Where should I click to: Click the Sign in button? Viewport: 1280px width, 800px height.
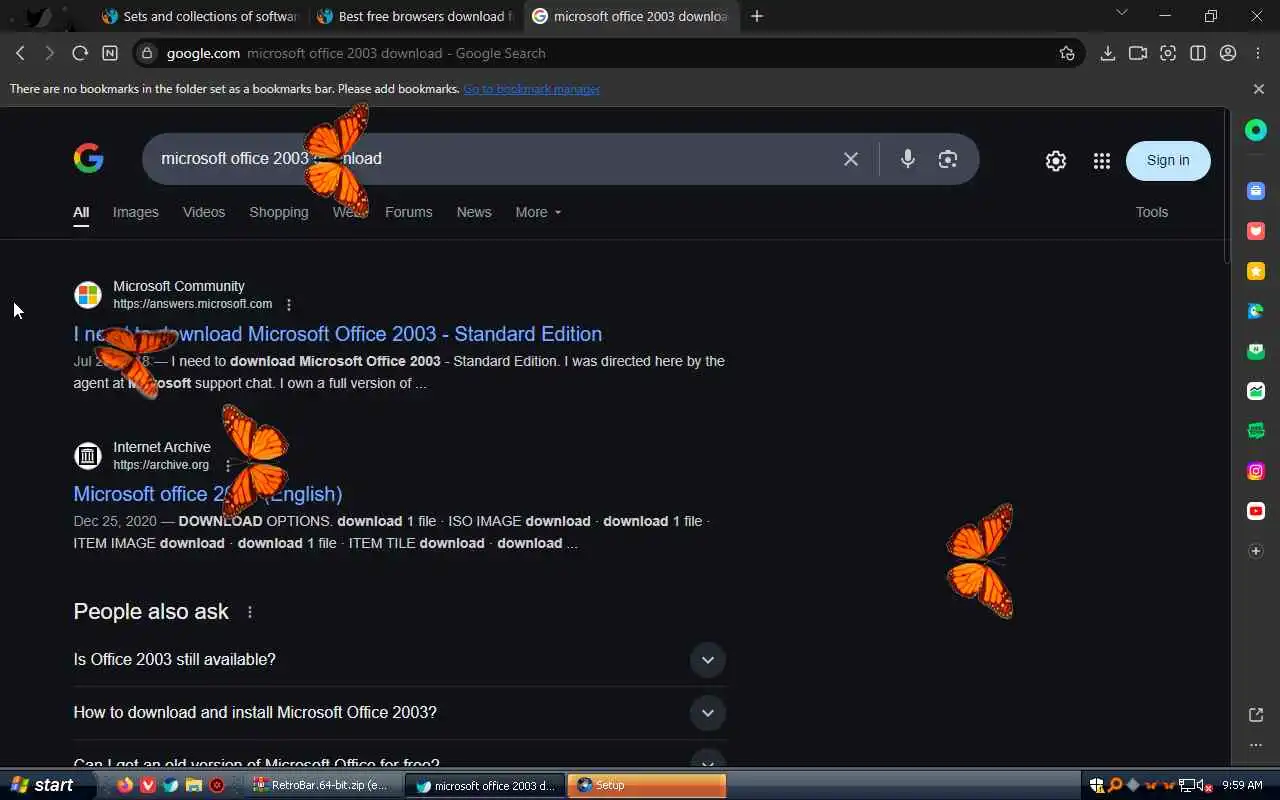click(x=1168, y=160)
